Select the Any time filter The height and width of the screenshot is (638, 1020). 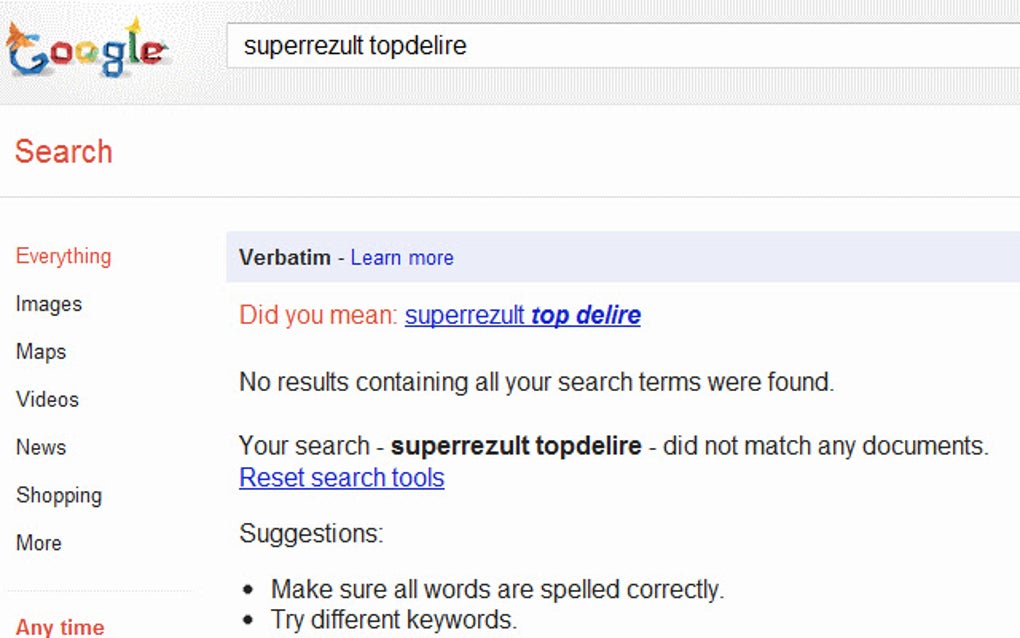point(60,627)
